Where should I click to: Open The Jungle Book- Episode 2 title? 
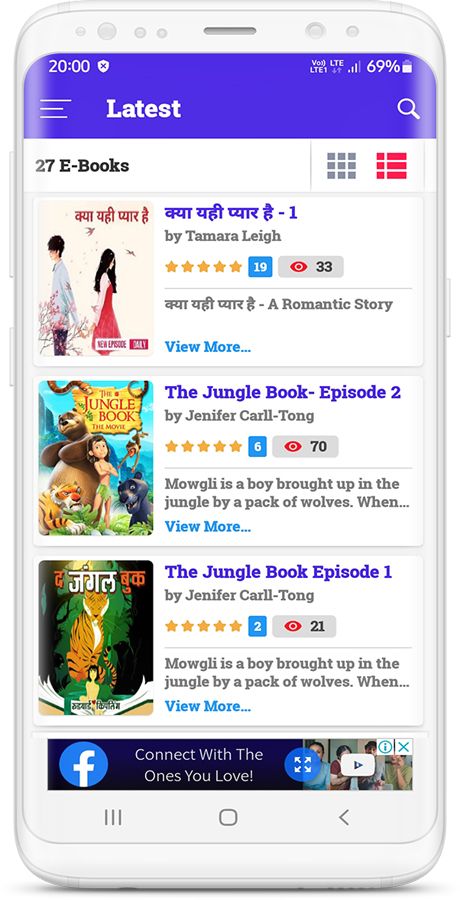(283, 393)
